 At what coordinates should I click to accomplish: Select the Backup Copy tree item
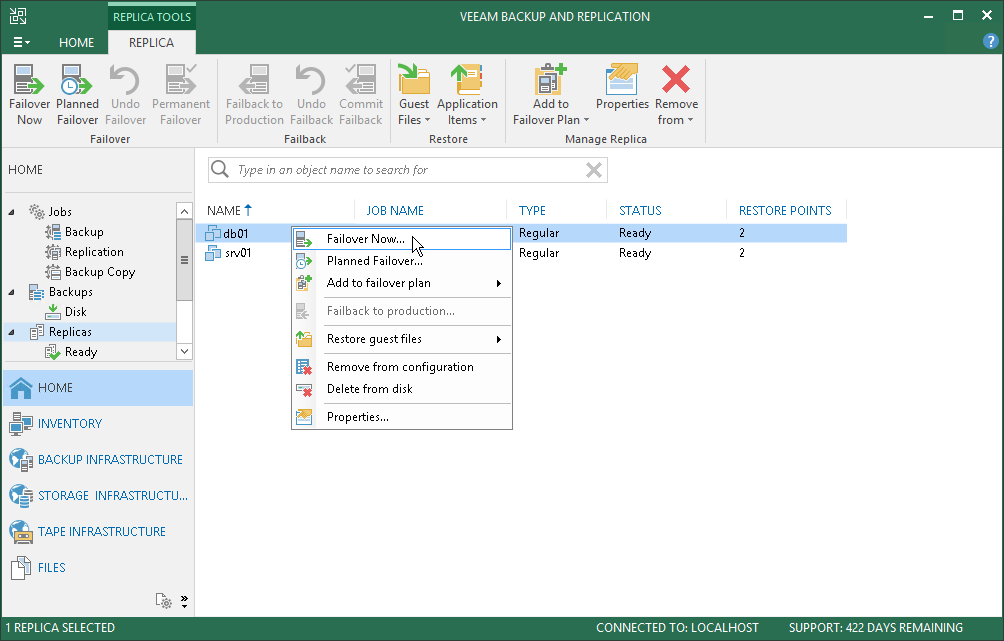[x=90, y=272]
